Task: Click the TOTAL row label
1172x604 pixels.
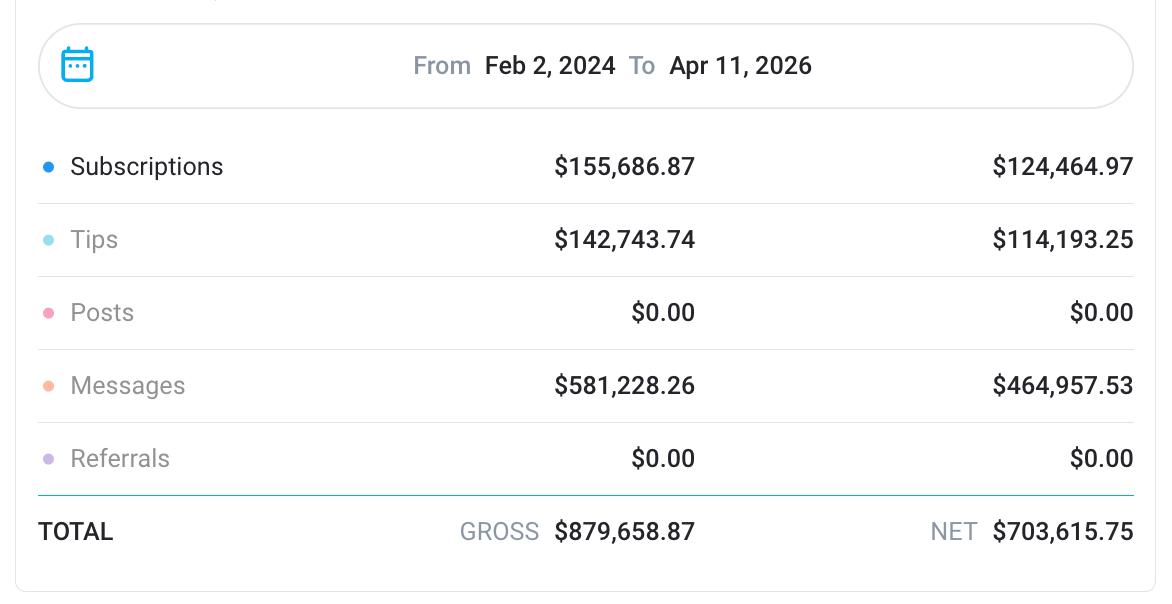Action: point(75,532)
